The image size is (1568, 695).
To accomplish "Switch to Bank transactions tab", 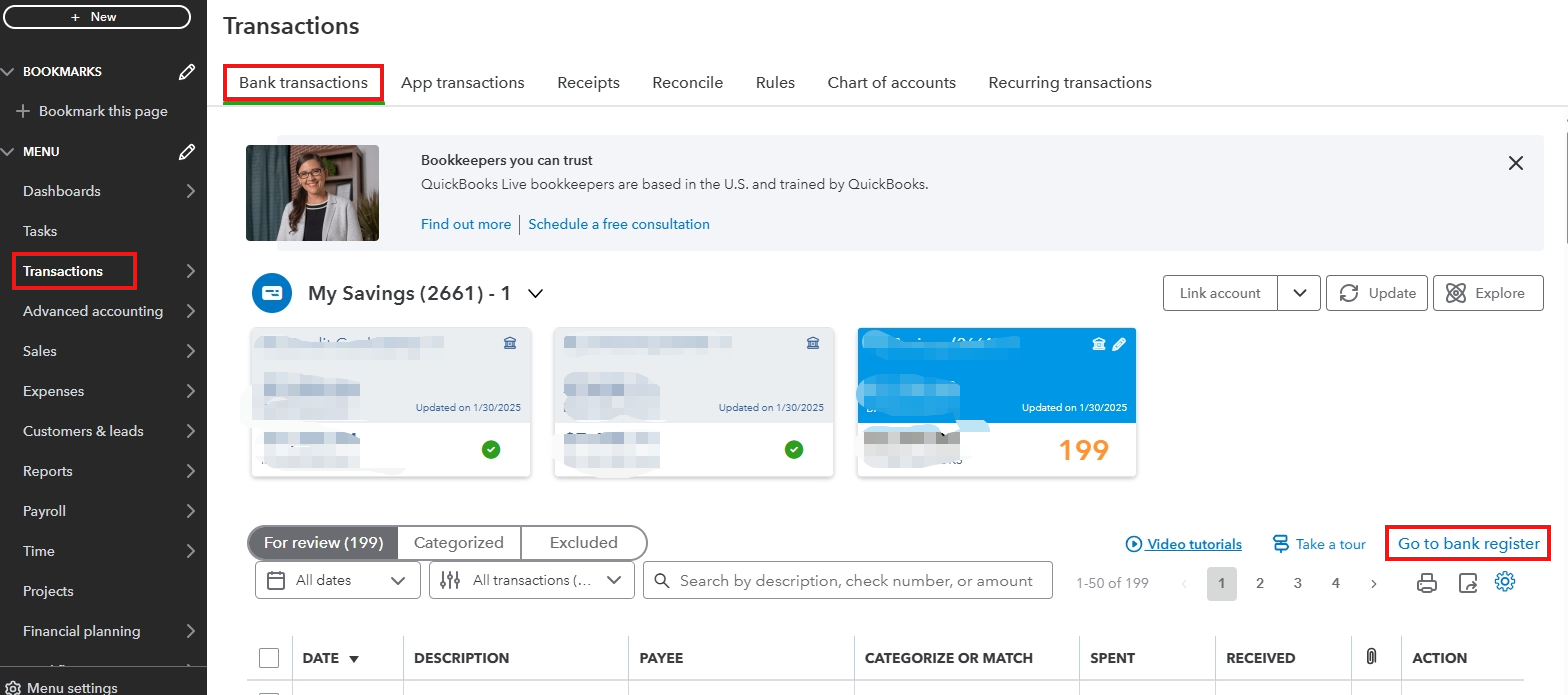I will [303, 83].
